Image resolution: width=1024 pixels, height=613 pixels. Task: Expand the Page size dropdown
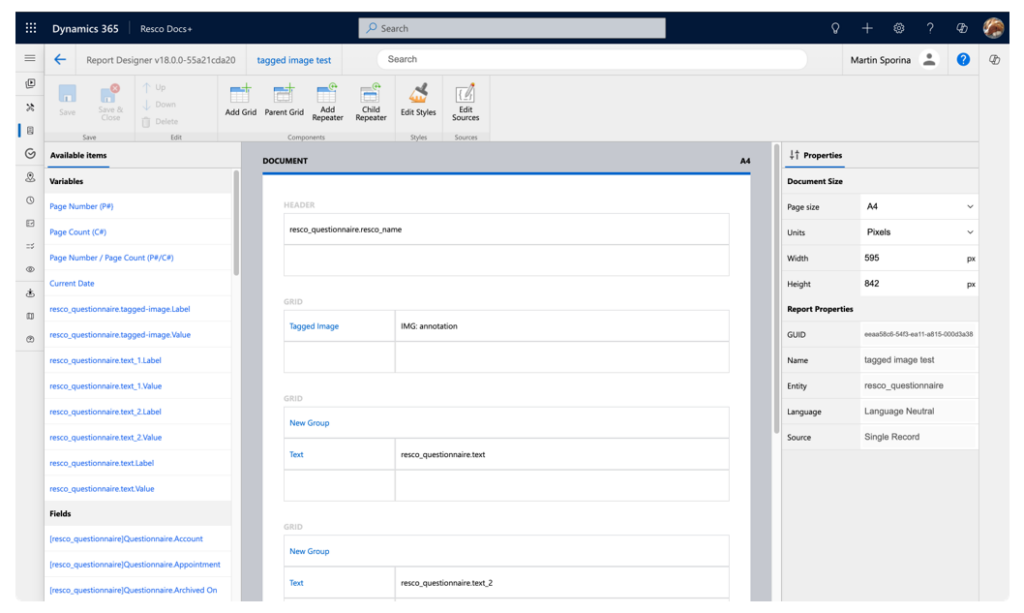(x=918, y=207)
